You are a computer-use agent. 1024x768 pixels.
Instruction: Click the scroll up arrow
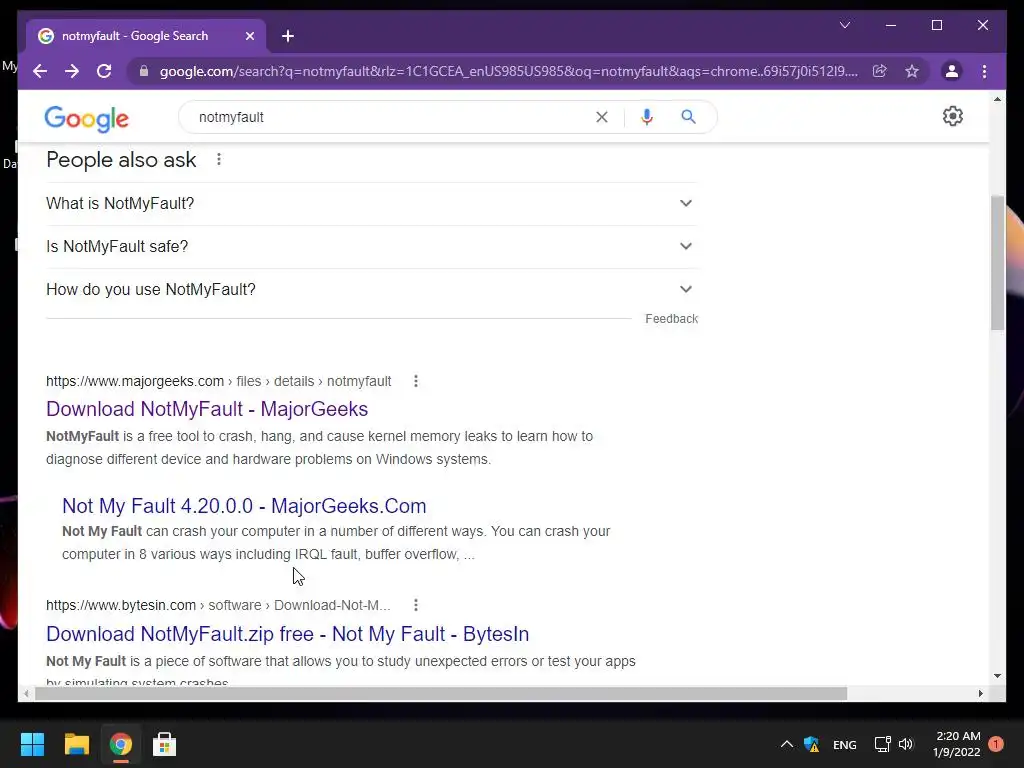[x=997, y=99]
